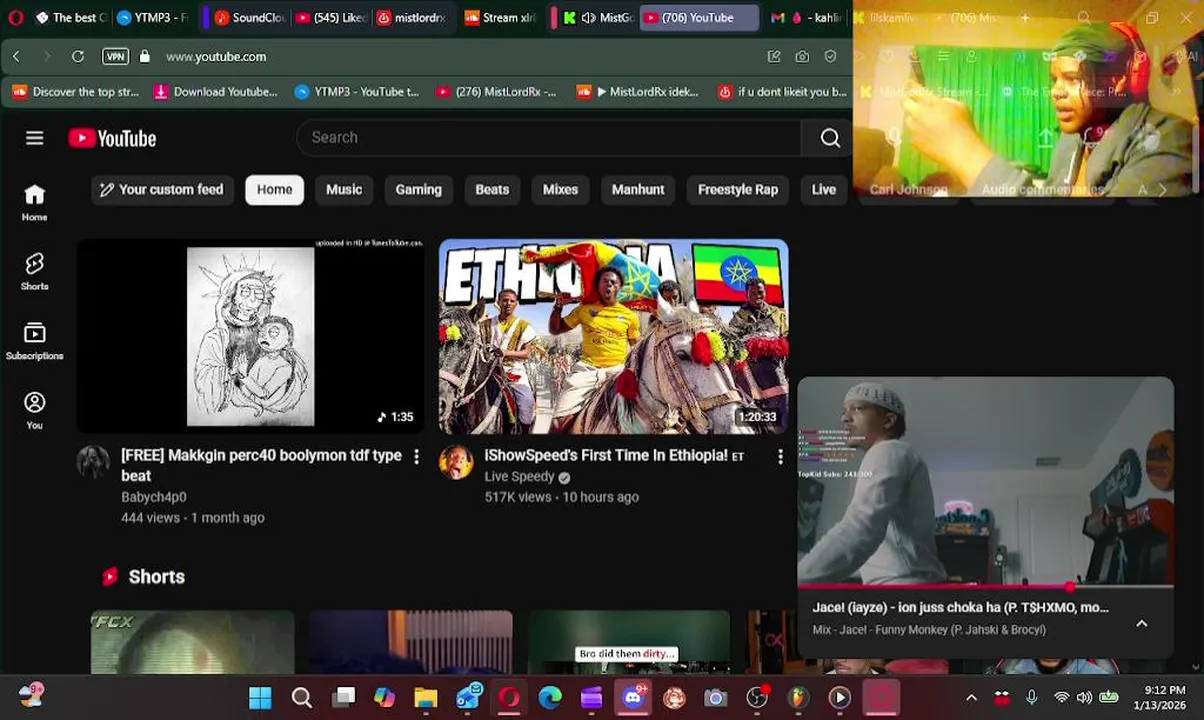
Task: Open Your custom feed chip
Action: 162,190
